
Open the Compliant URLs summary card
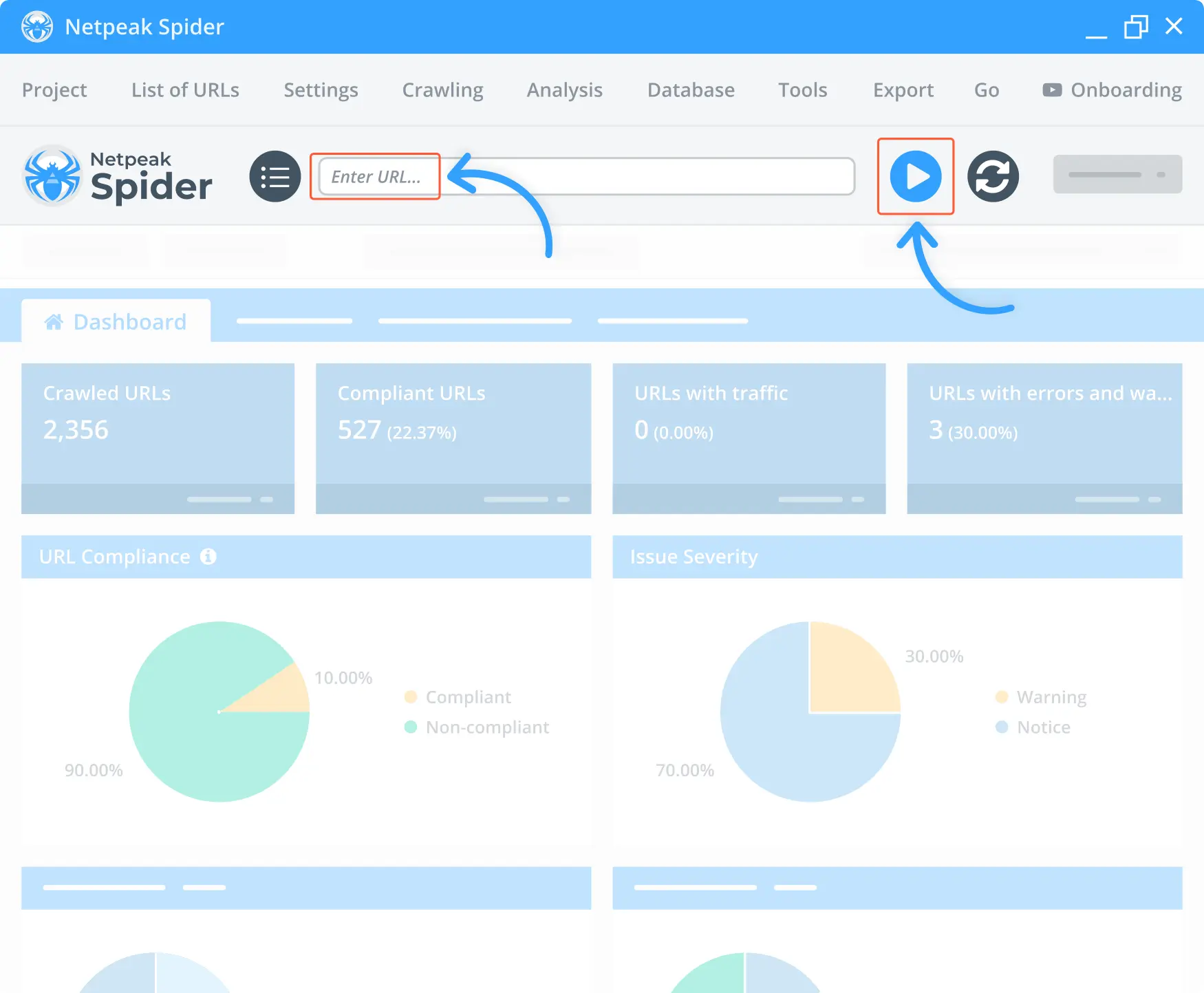[453, 438]
